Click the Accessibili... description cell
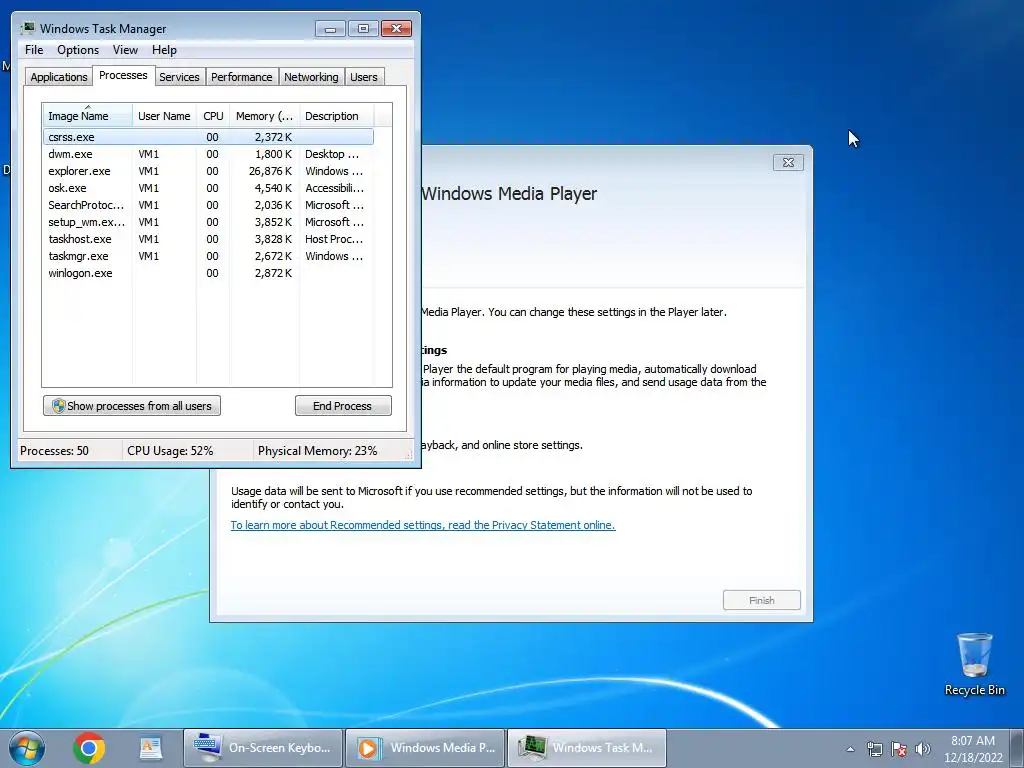The image size is (1024, 768). [334, 188]
